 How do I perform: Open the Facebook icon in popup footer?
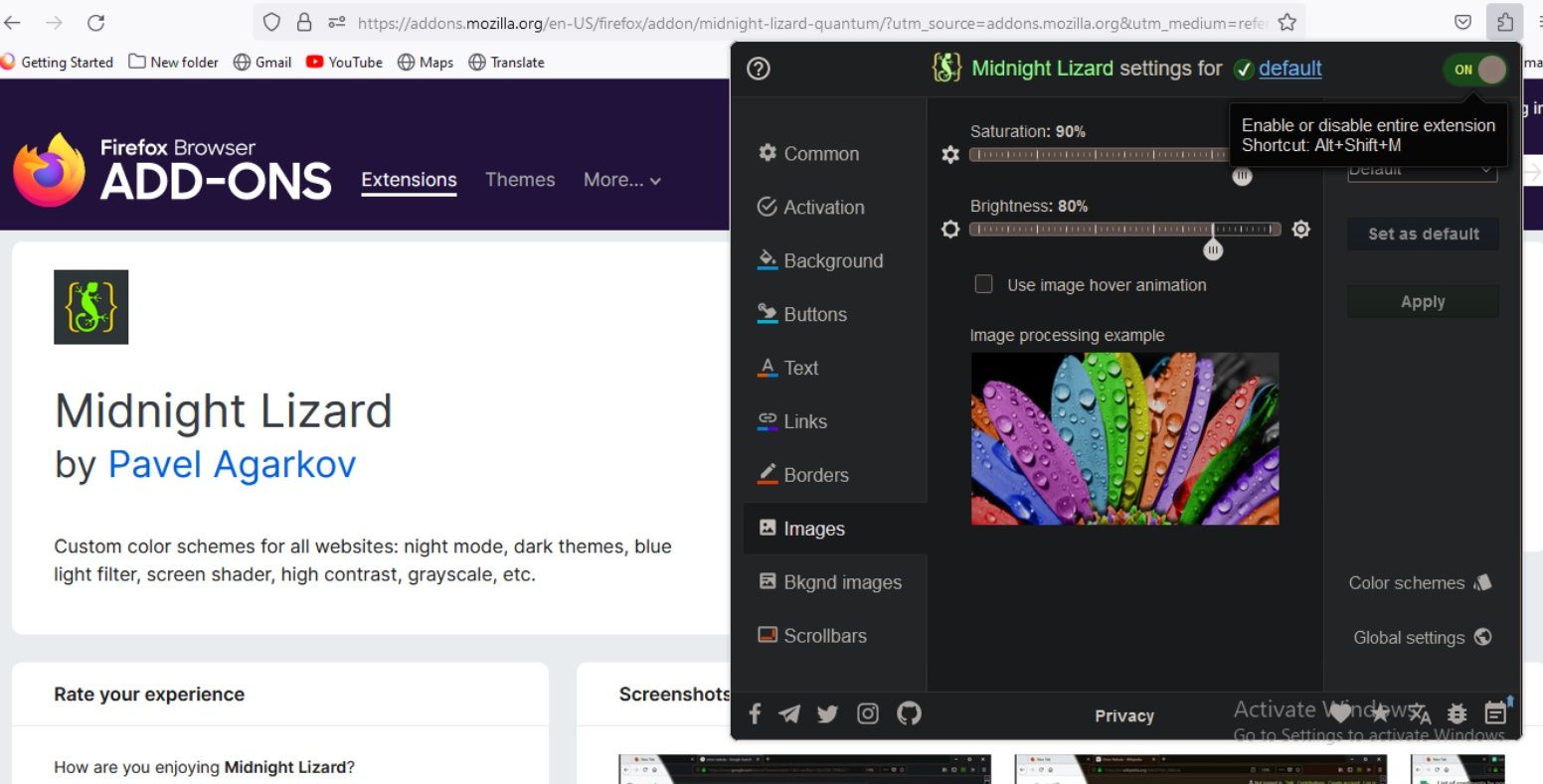pos(755,713)
